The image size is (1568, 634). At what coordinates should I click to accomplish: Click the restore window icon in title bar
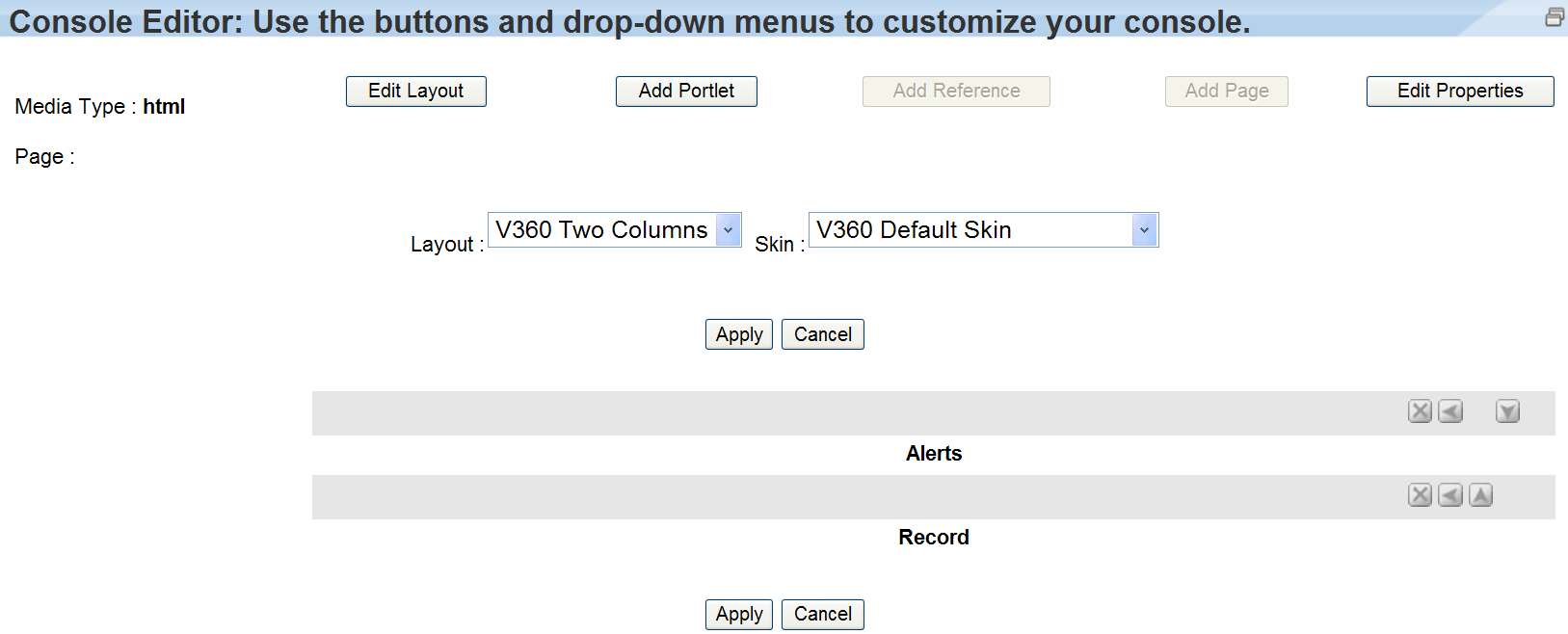coord(1554,17)
